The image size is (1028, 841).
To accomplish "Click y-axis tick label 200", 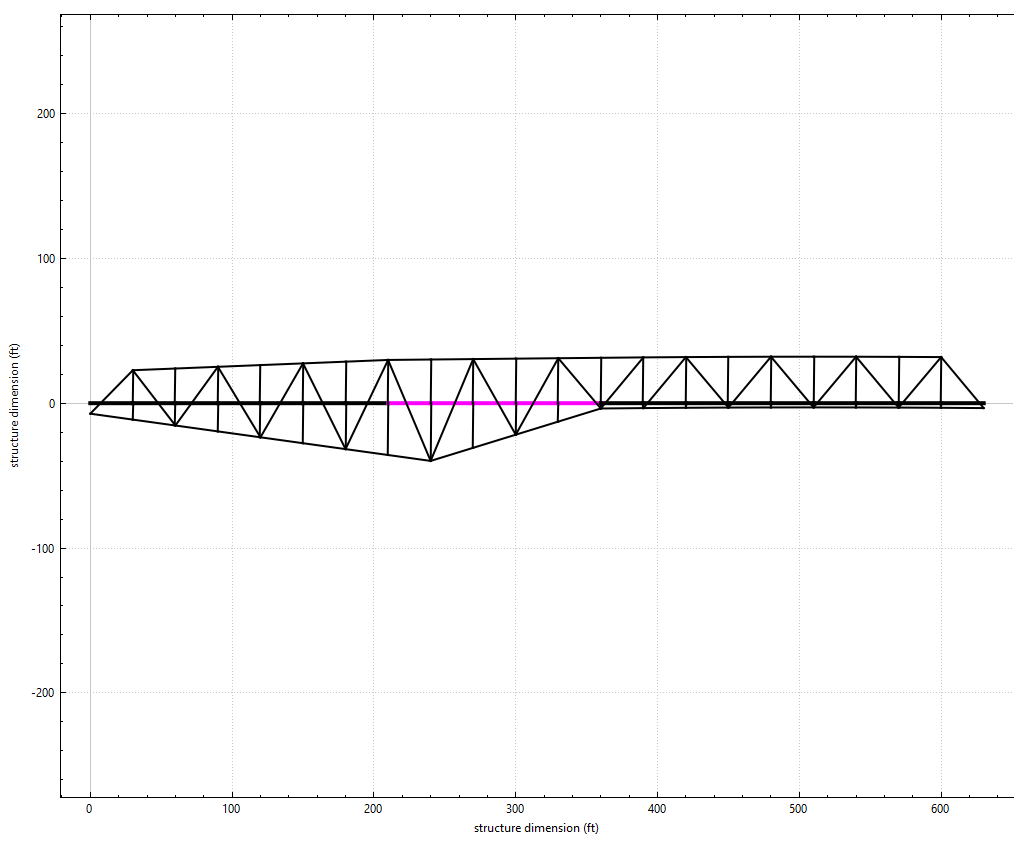I will (x=43, y=114).
